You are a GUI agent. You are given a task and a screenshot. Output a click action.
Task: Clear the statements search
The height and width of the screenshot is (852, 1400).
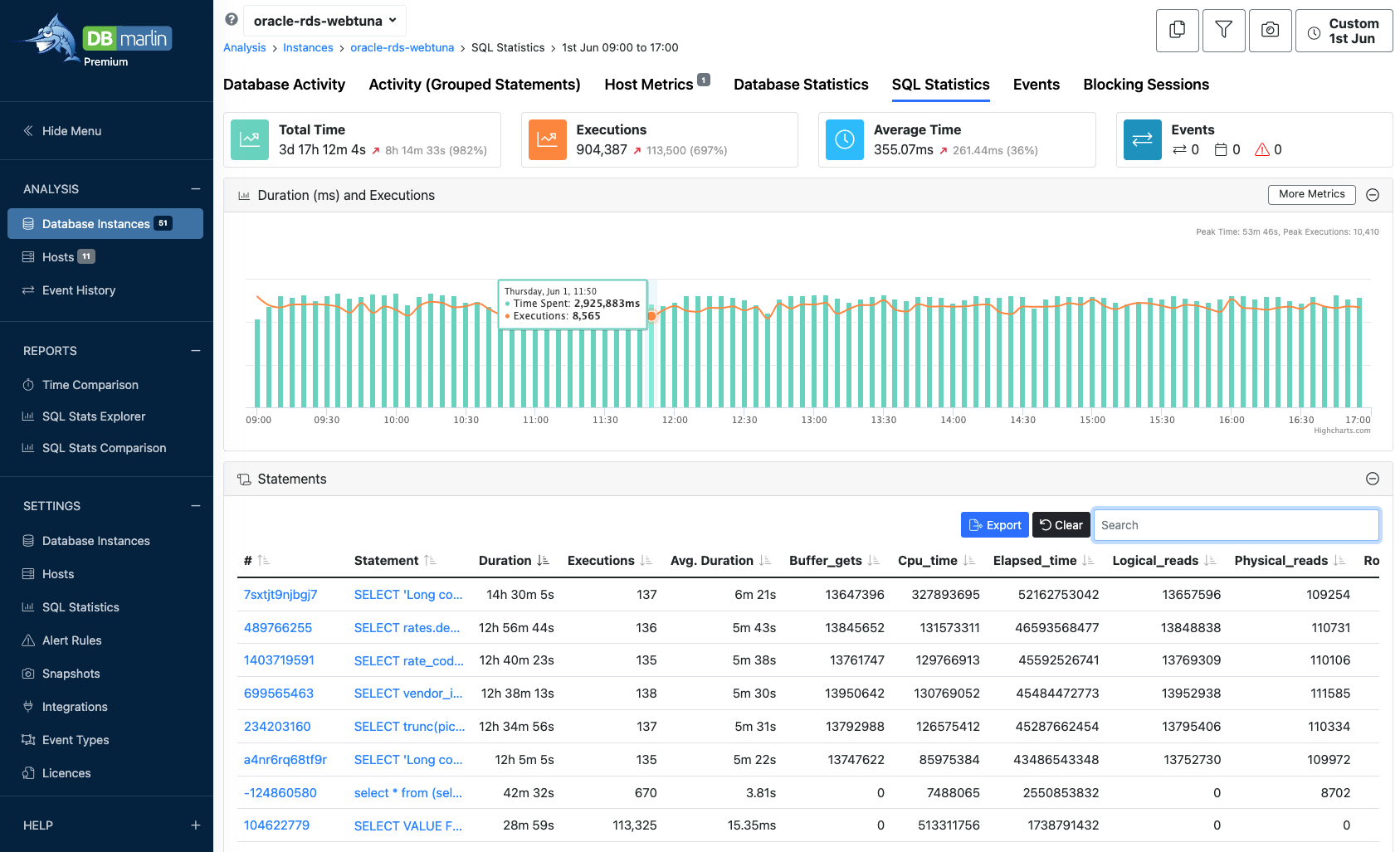(x=1061, y=525)
